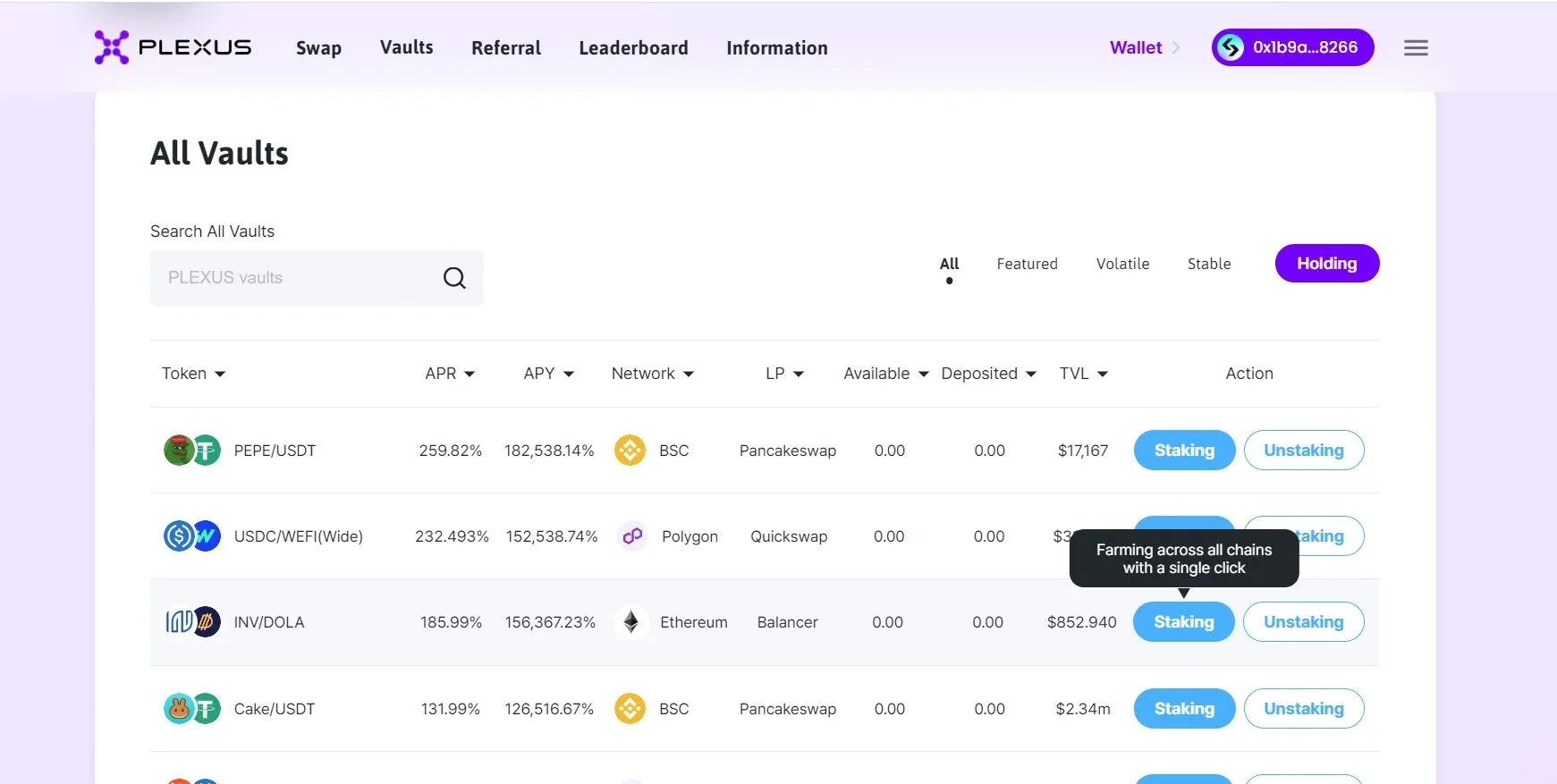Click Staking for PEPE/USDT
The height and width of the screenshot is (784, 1557).
coord(1184,451)
